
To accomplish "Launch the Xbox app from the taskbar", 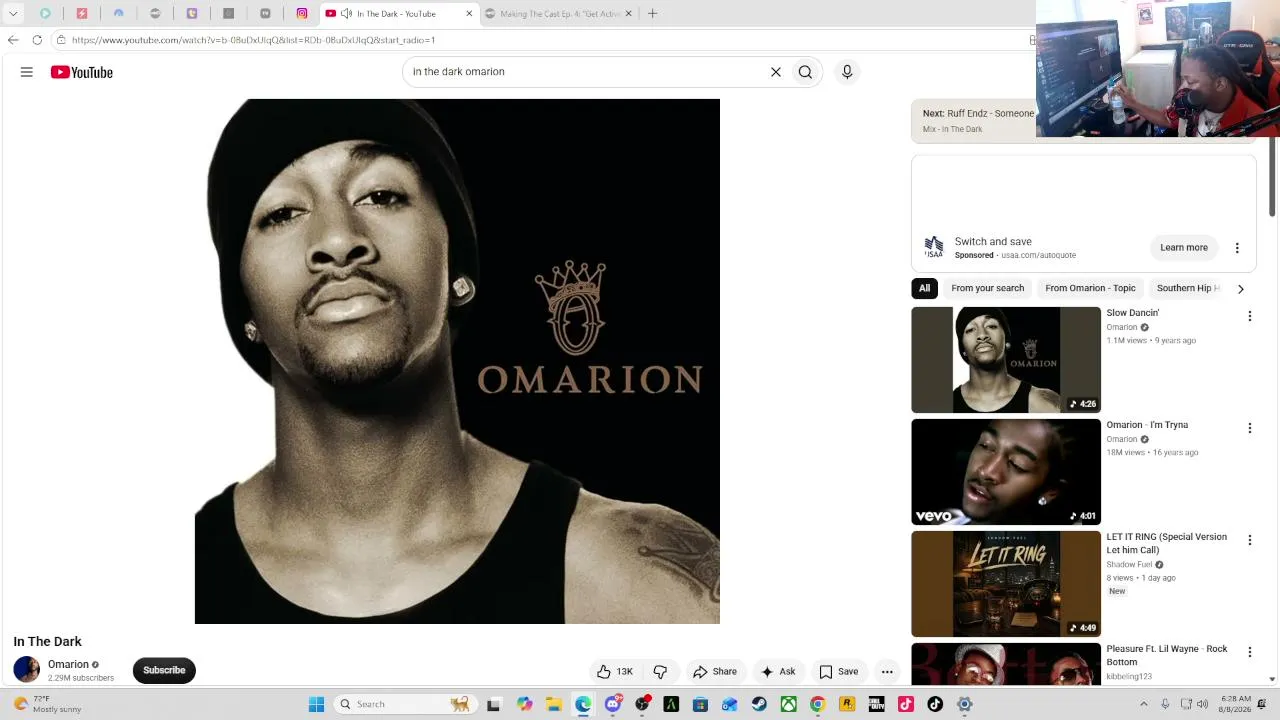I will pos(788,704).
